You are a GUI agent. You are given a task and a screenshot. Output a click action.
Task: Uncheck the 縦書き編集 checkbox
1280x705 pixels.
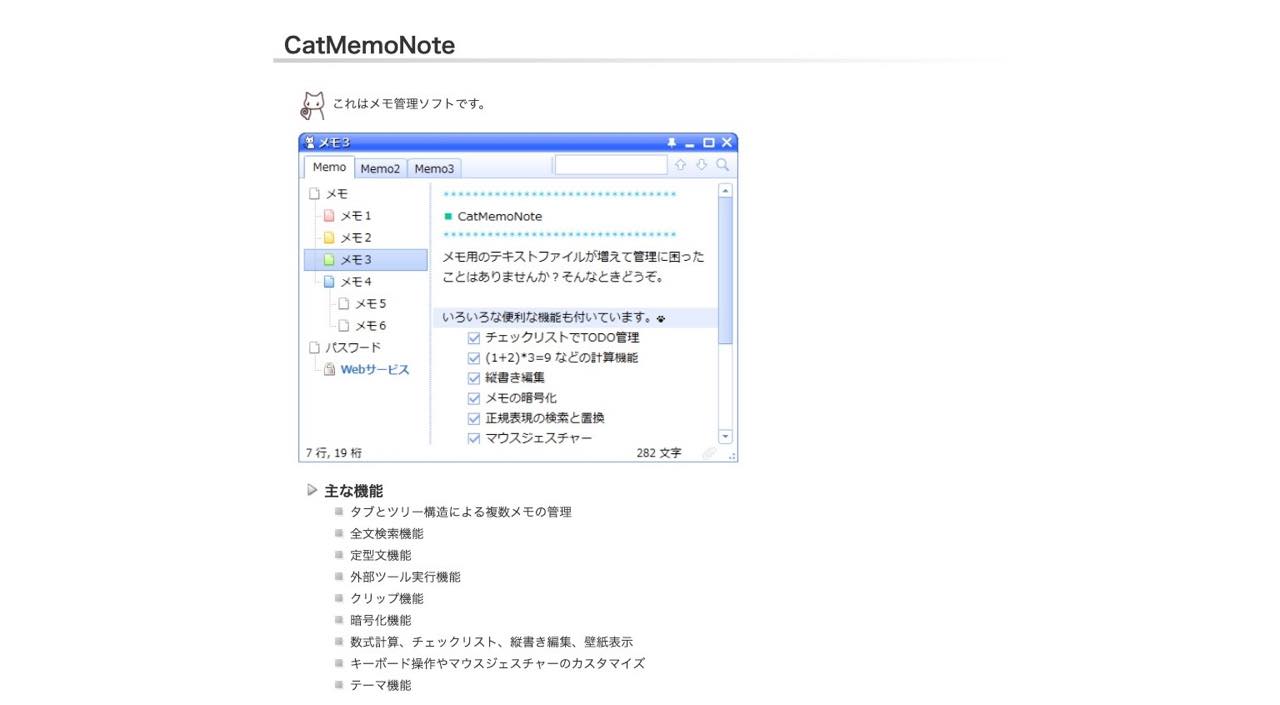[474, 378]
